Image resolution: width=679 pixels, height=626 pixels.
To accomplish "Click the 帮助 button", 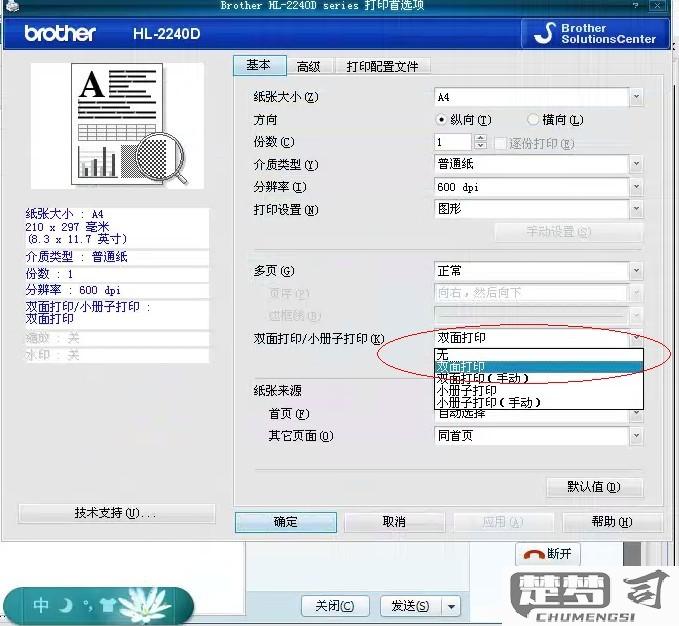I will coord(612,522).
